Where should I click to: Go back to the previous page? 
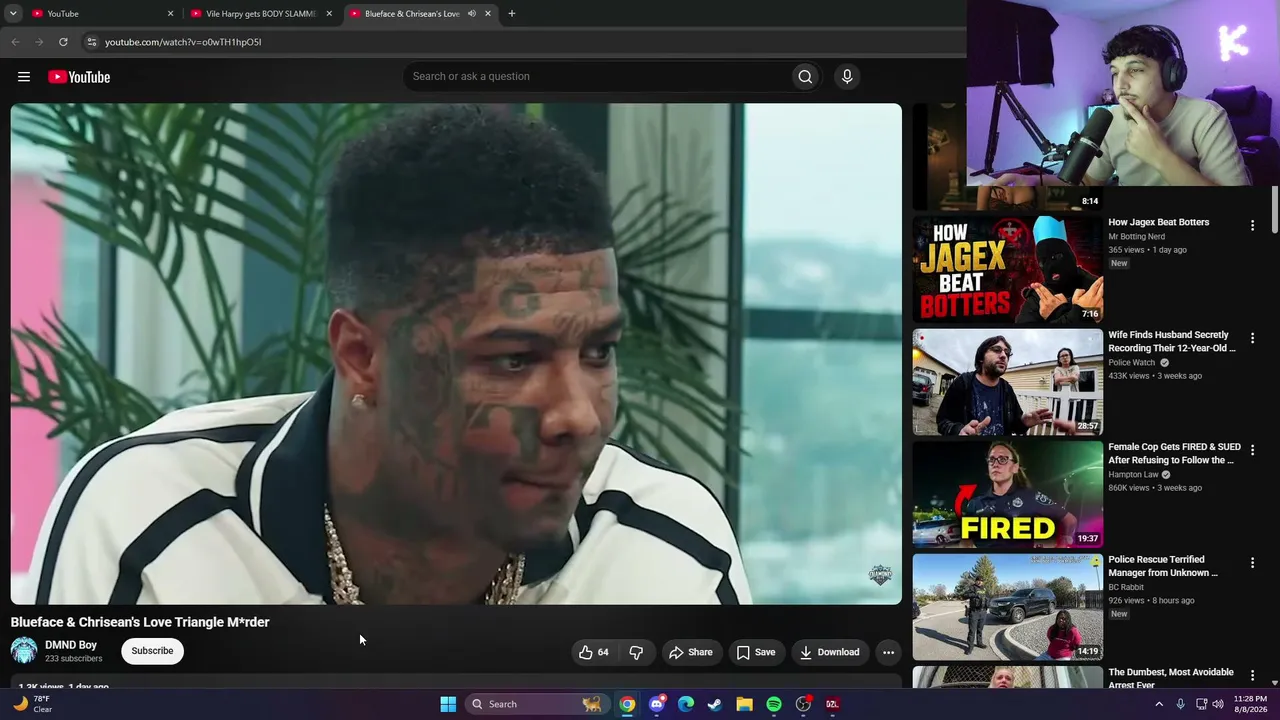point(15,42)
